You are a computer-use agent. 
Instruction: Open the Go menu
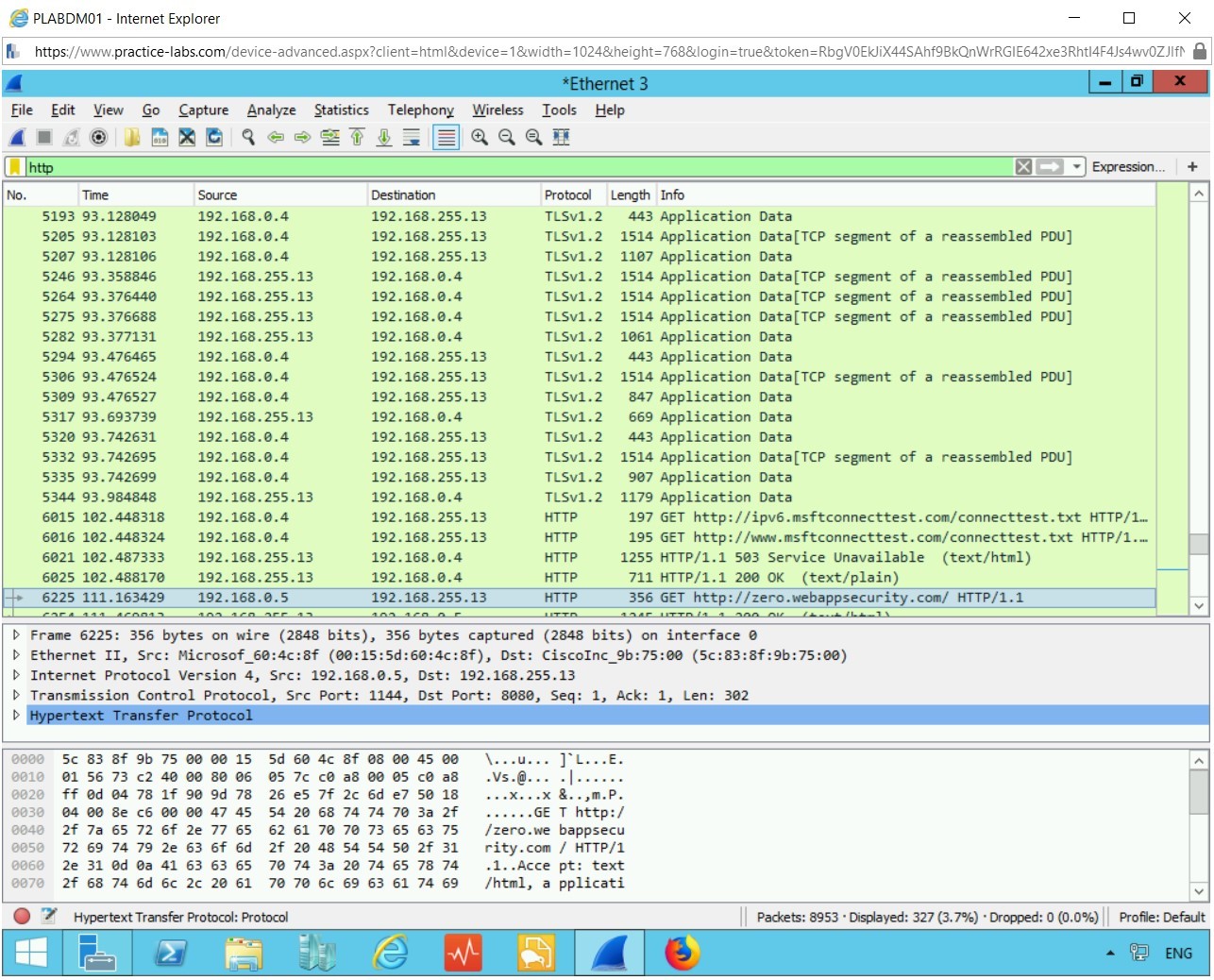point(151,110)
